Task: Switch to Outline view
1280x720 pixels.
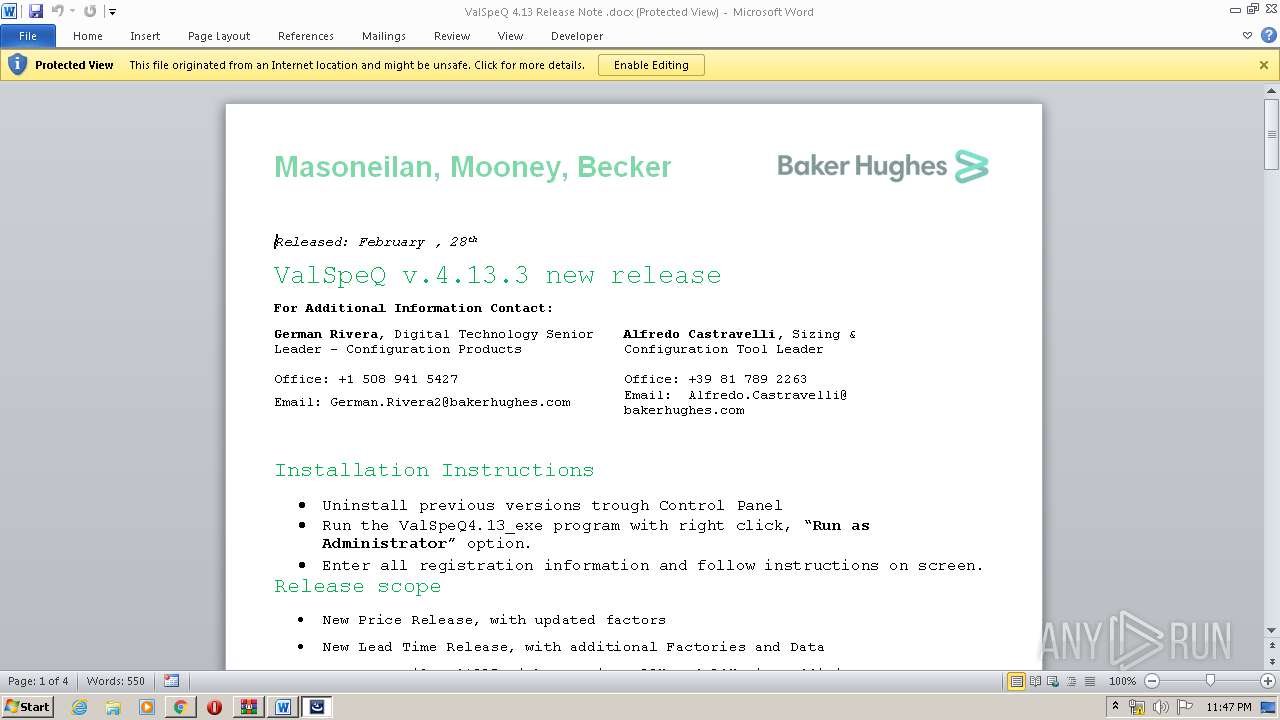Action: (1071, 681)
